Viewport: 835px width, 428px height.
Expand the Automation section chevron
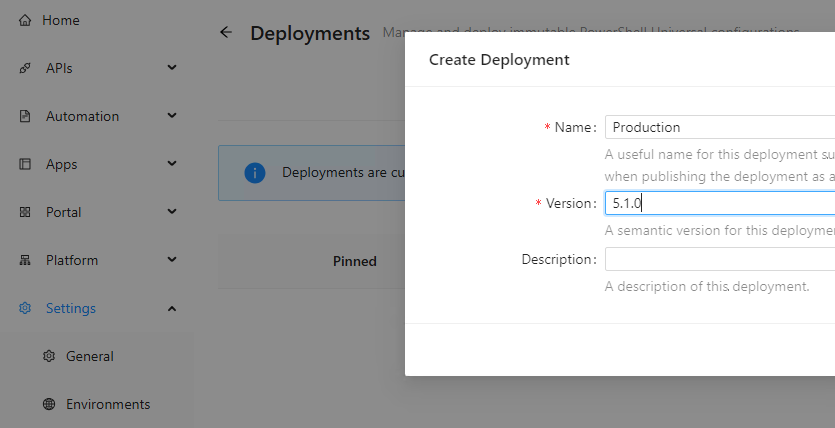click(172, 116)
